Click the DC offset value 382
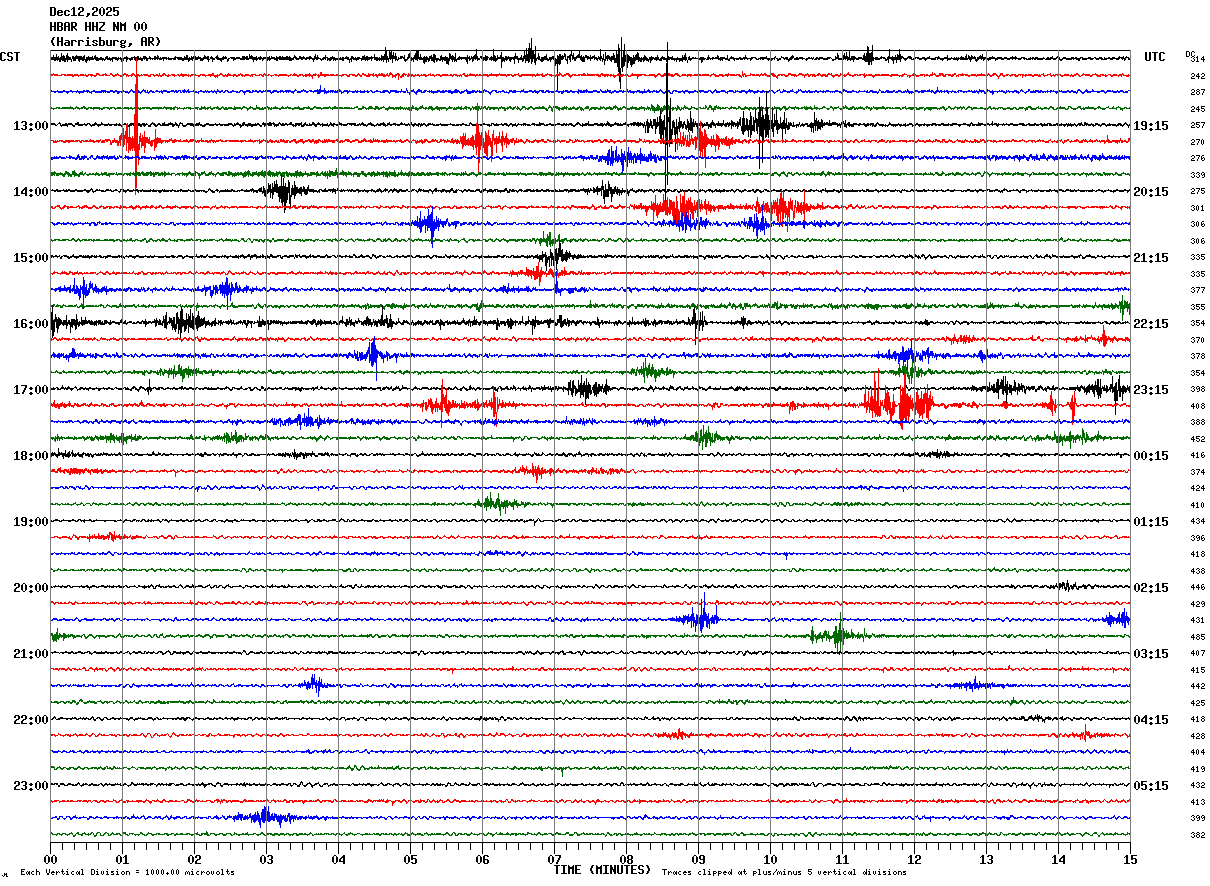Image resolution: width=1210 pixels, height=886 pixels. point(1197,835)
